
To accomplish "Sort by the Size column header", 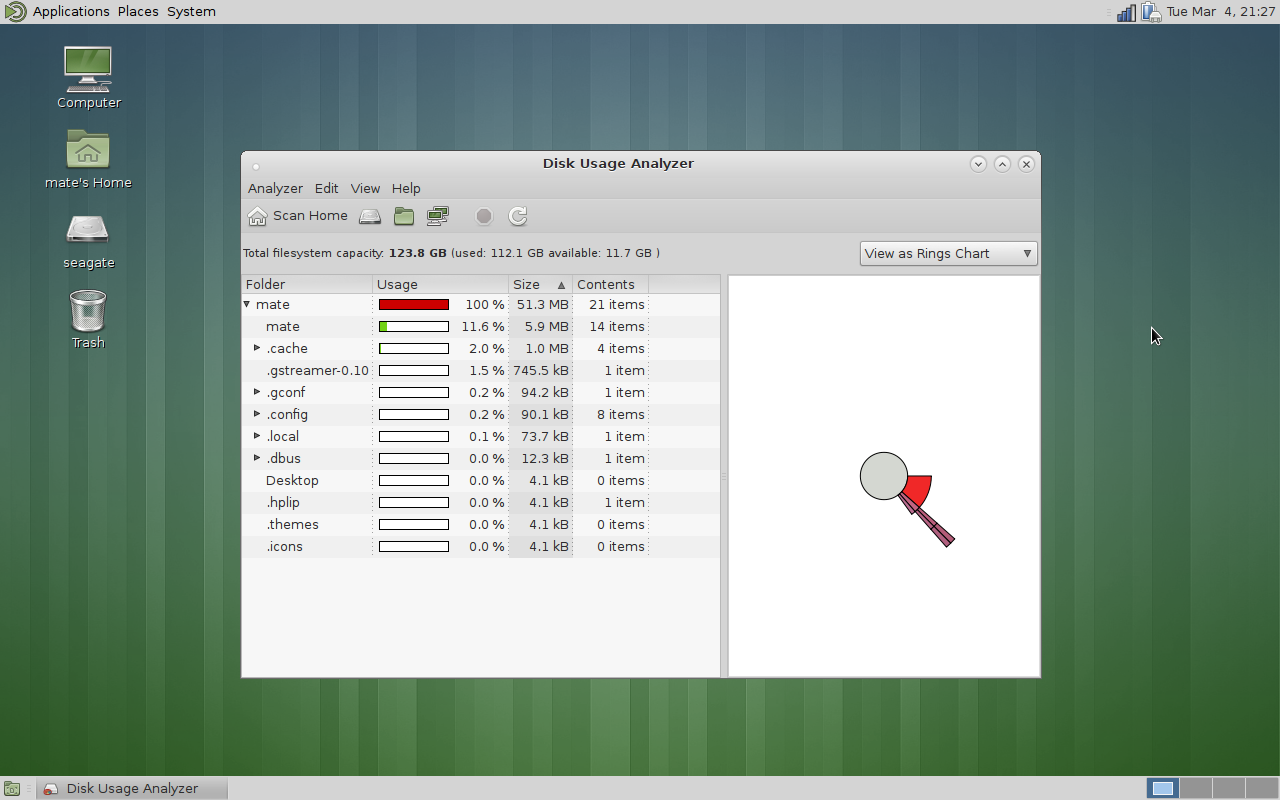I will [x=539, y=285].
